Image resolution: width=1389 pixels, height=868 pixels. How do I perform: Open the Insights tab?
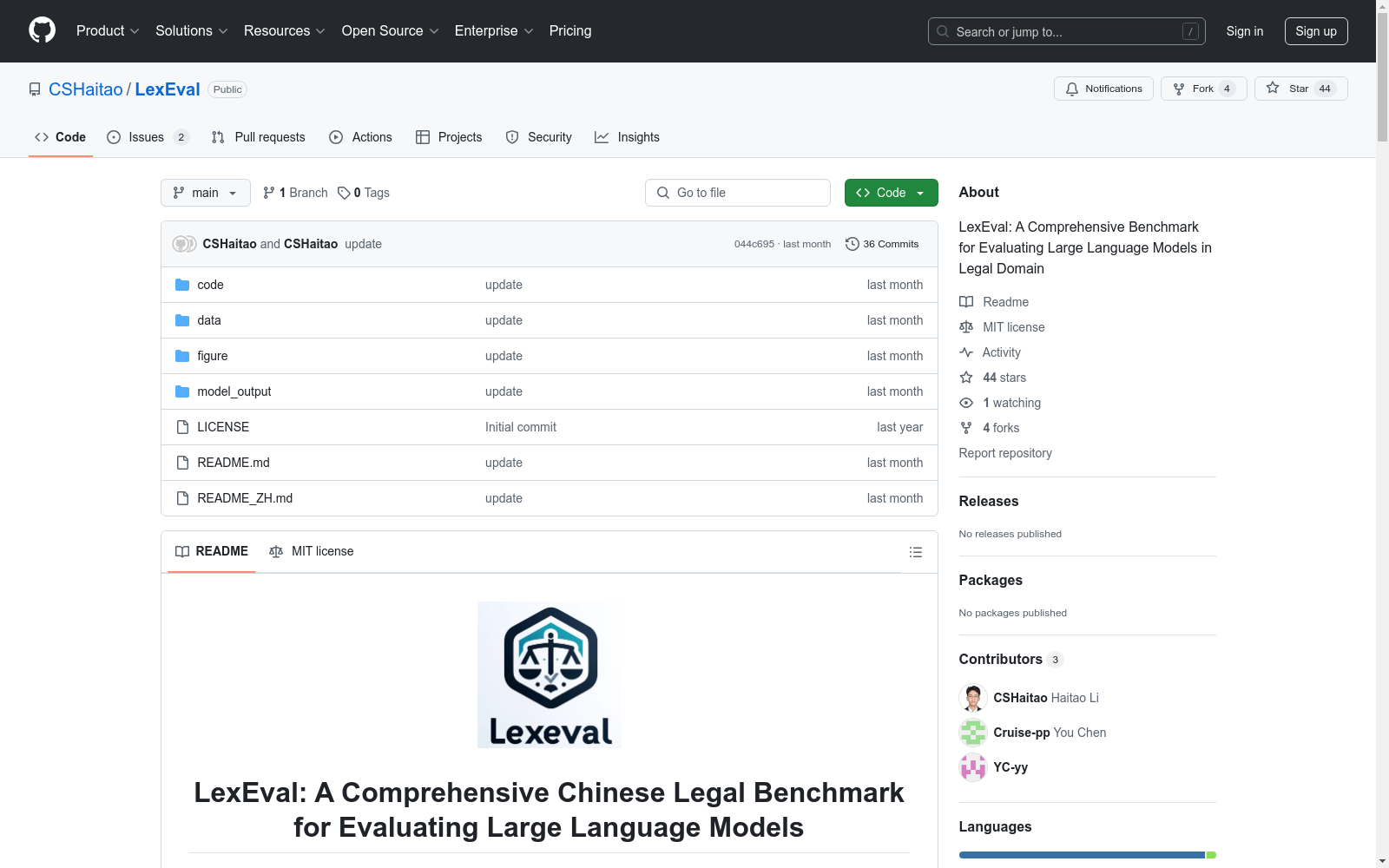(627, 137)
